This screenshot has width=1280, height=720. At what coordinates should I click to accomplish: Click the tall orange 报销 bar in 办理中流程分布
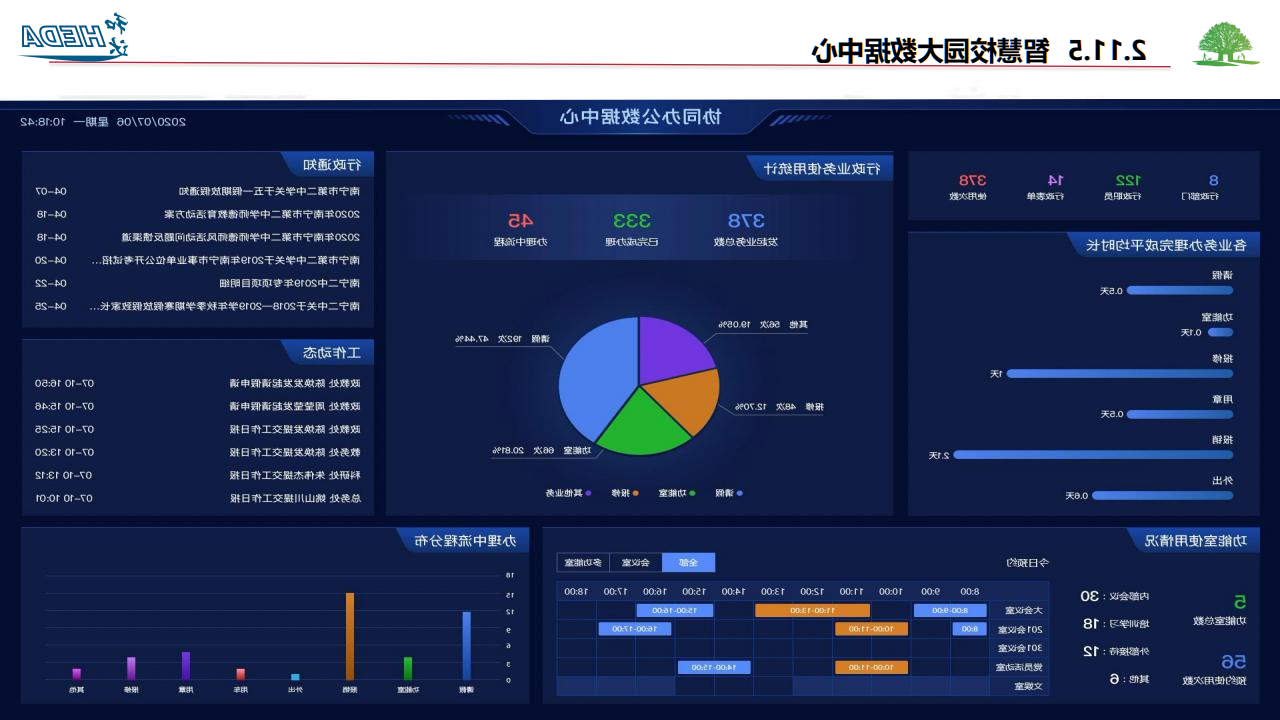pyautogui.click(x=350, y=637)
